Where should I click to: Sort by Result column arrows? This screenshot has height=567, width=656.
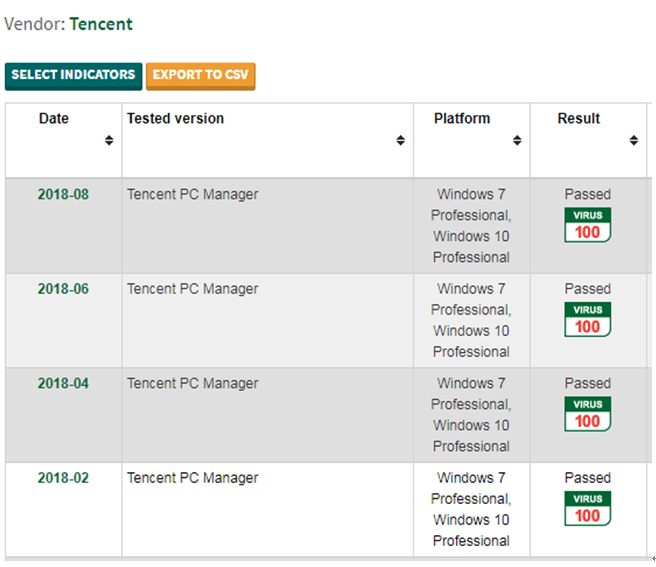[x=634, y=141]
